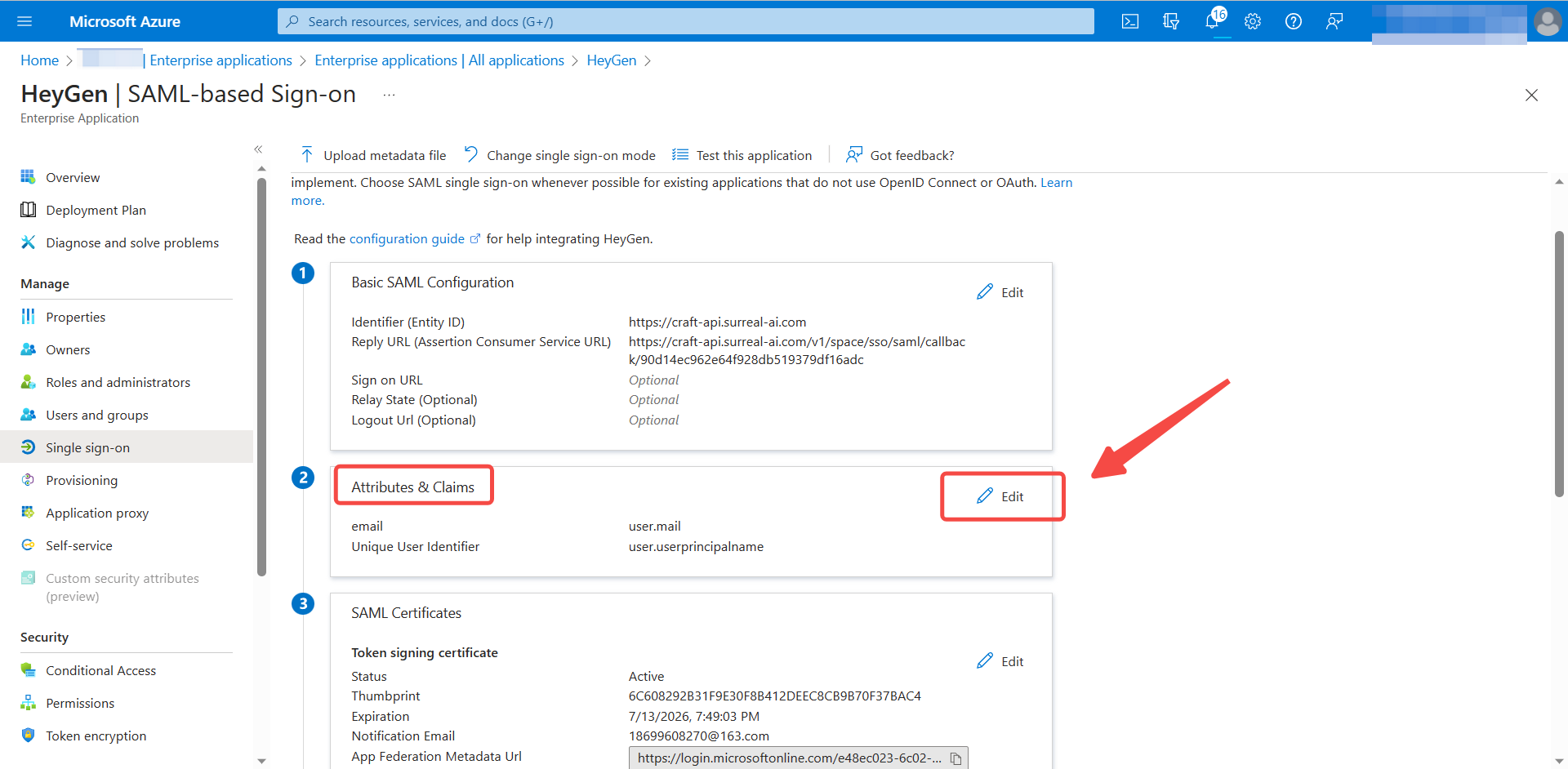Open Cloud Shell from the top bar
Viewport: 1568px width, 769px height.
[1130, 21]
